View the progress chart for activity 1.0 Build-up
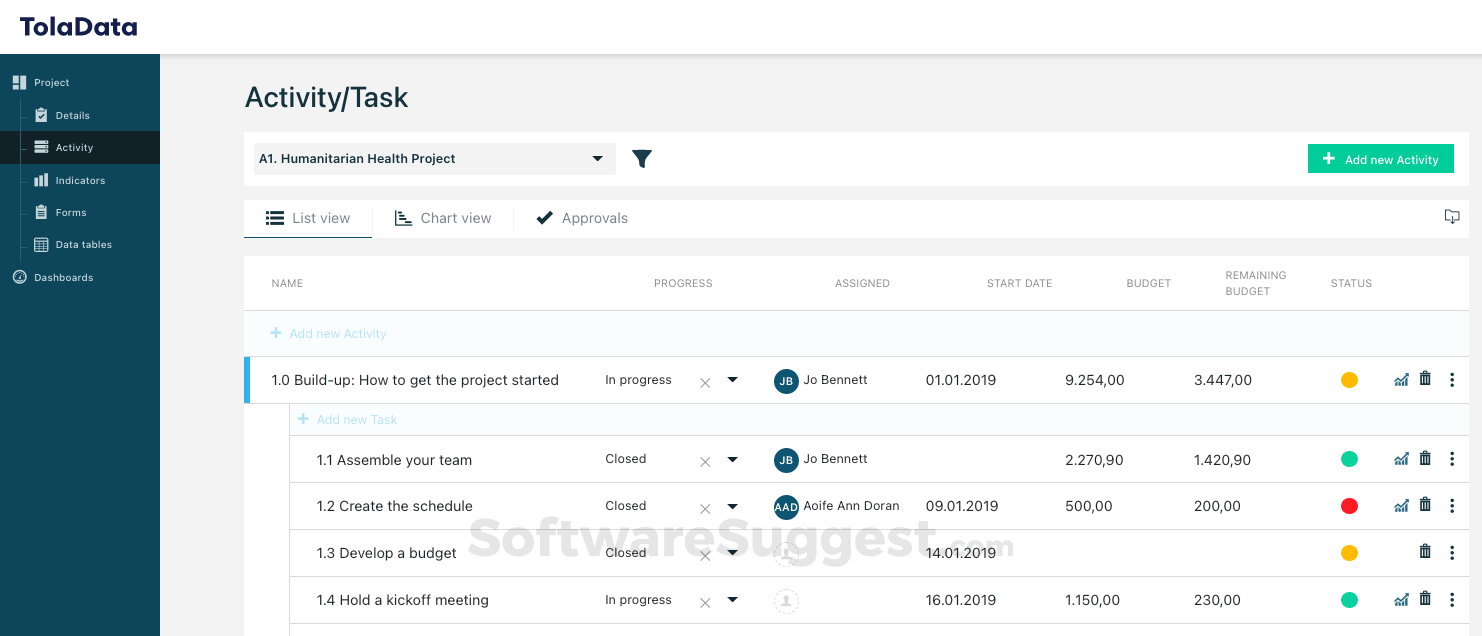This screenshot has height=636, width=1482. click(1401, 380)
